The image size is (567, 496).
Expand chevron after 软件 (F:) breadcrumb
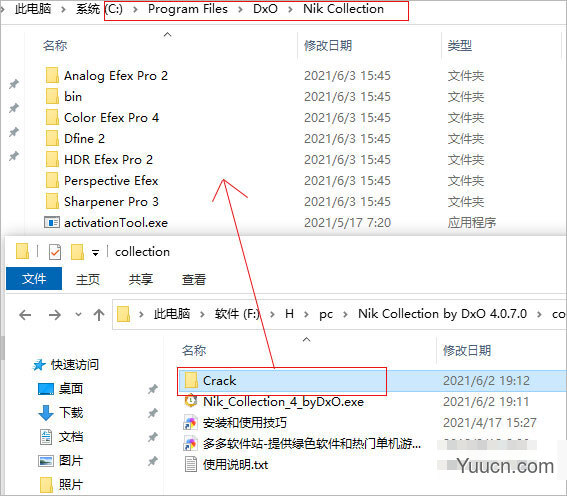click(272, 314)
